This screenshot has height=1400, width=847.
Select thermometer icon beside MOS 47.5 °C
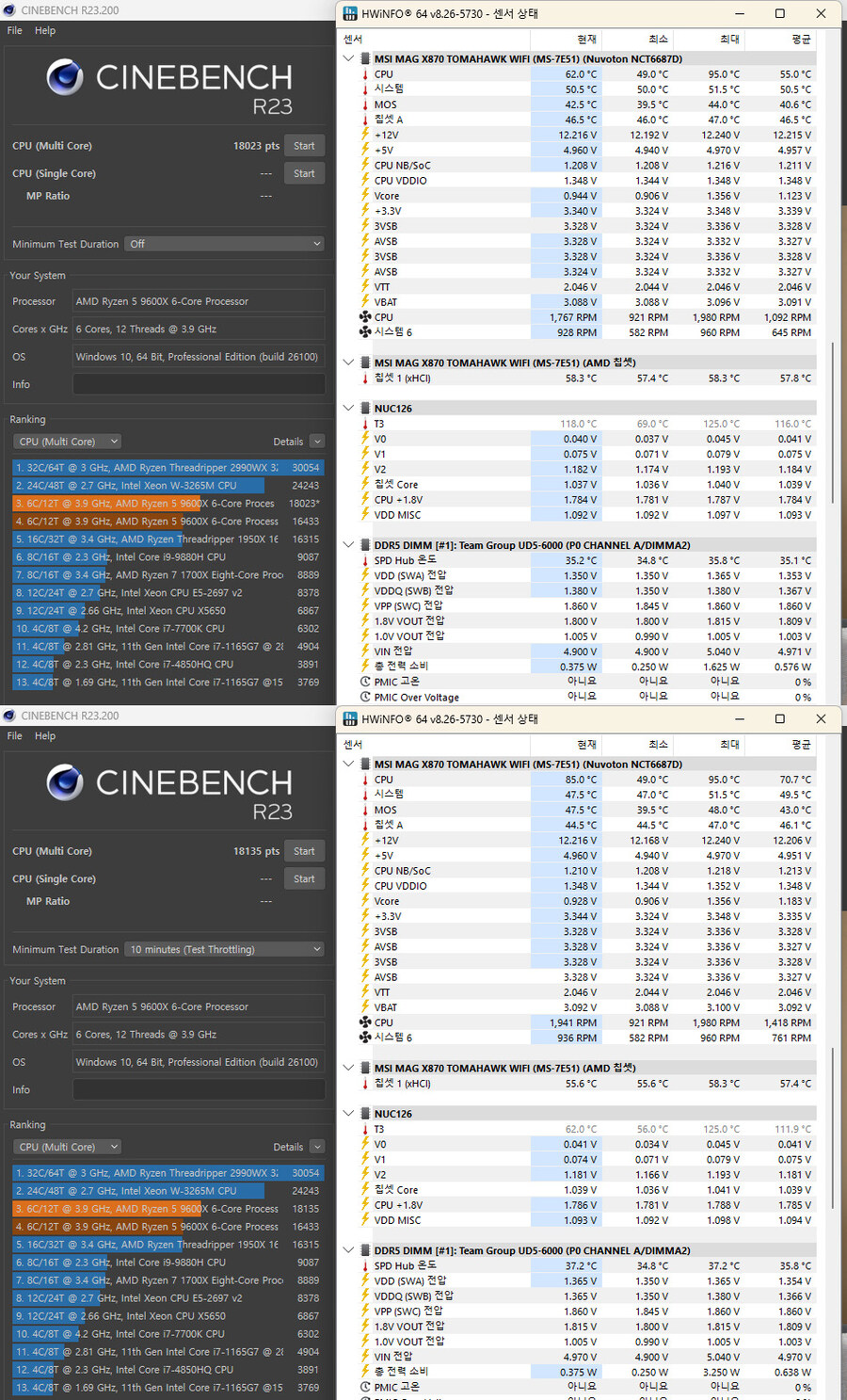tap(365, 810)
